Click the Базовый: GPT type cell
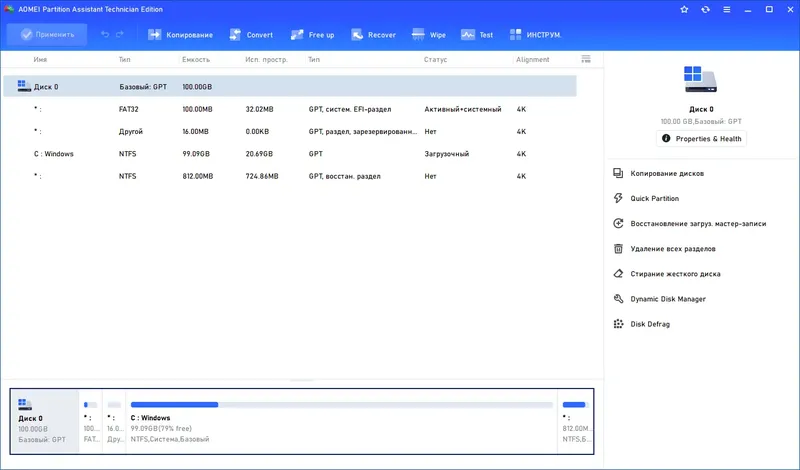The height and width of the screenshot is (470, 800). pyautogui.click(x=143, y=87)
